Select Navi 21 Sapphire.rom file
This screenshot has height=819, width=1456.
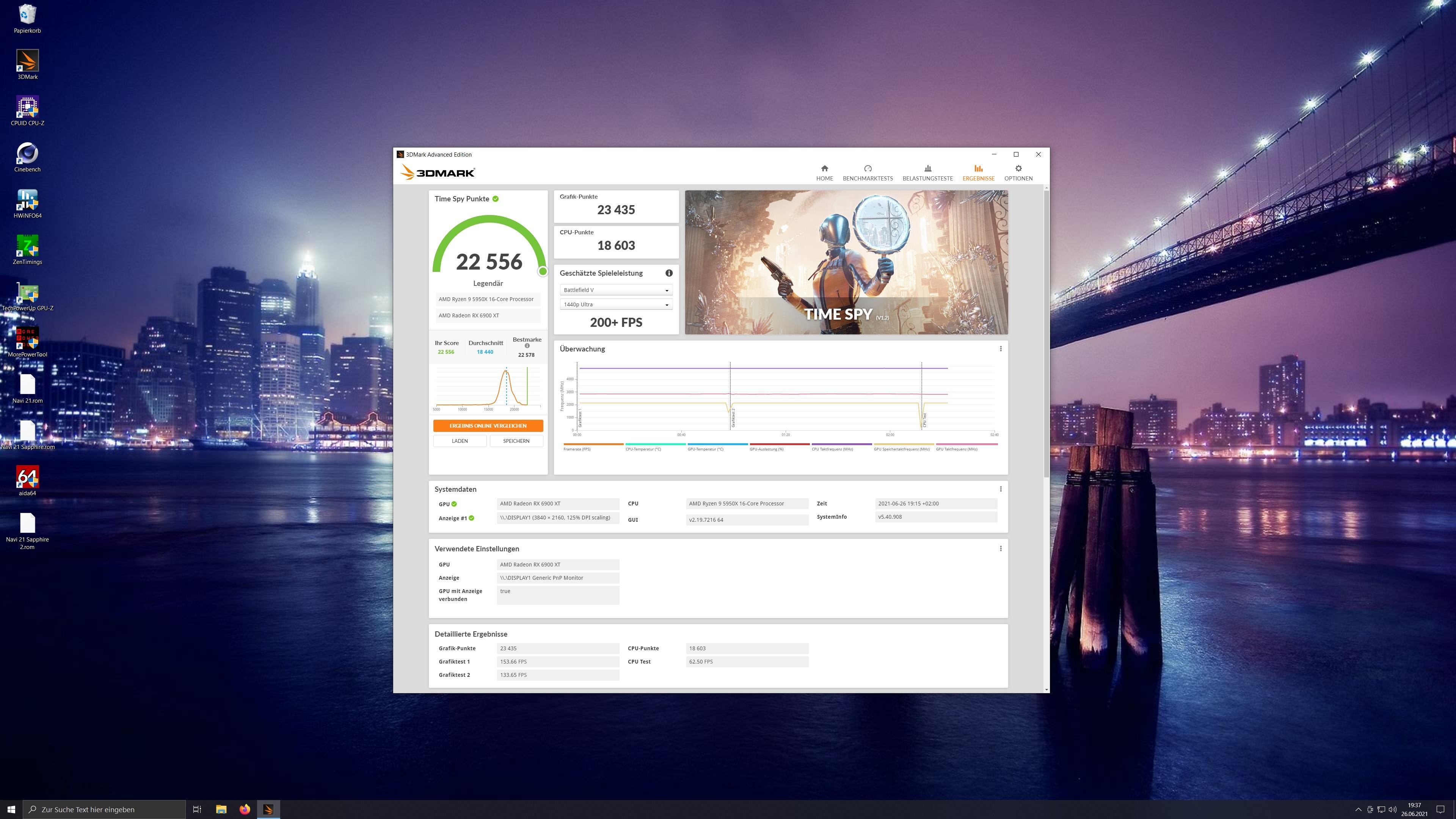tap(27, 436)
